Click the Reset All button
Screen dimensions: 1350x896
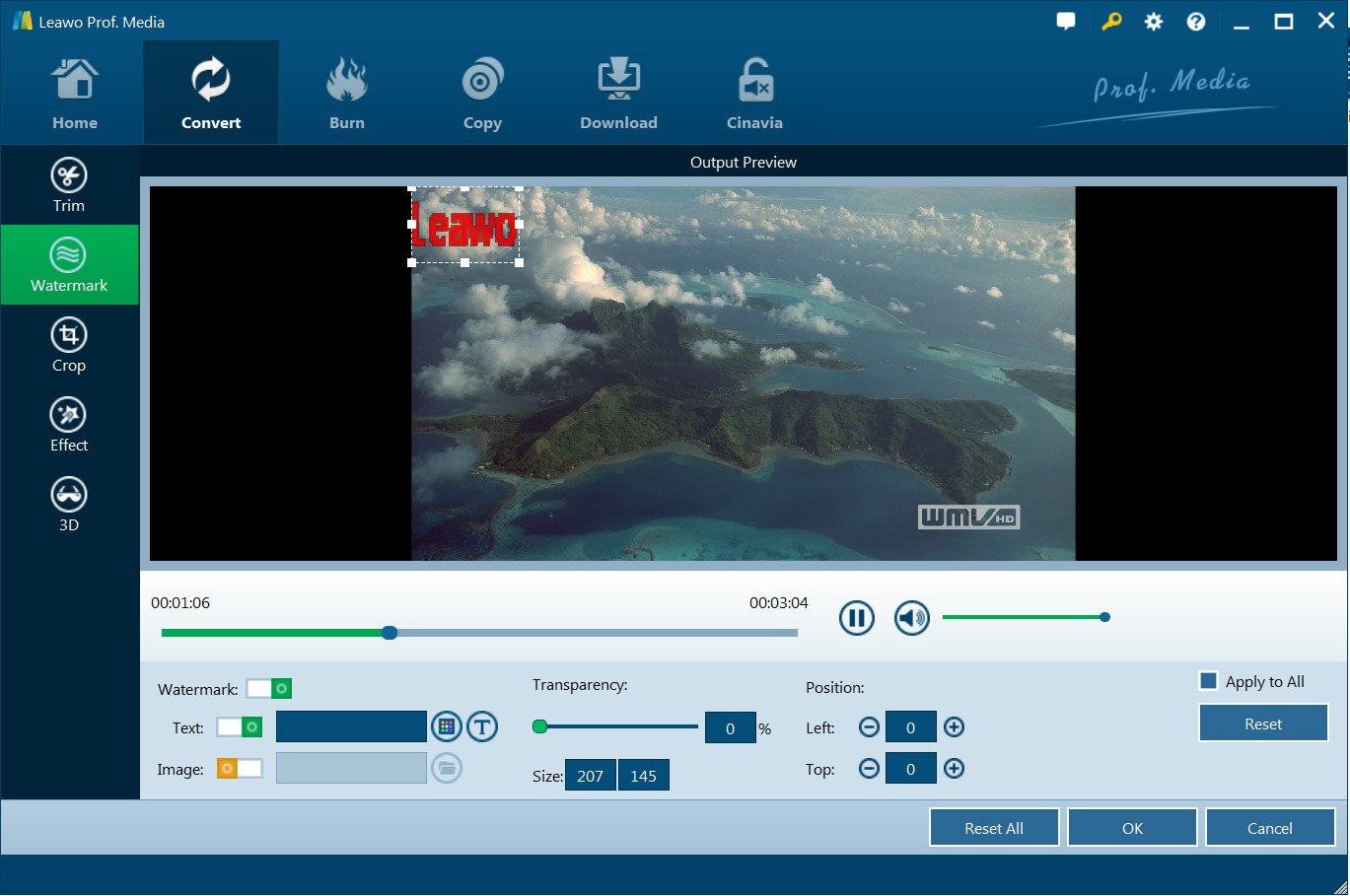[993, 828]
